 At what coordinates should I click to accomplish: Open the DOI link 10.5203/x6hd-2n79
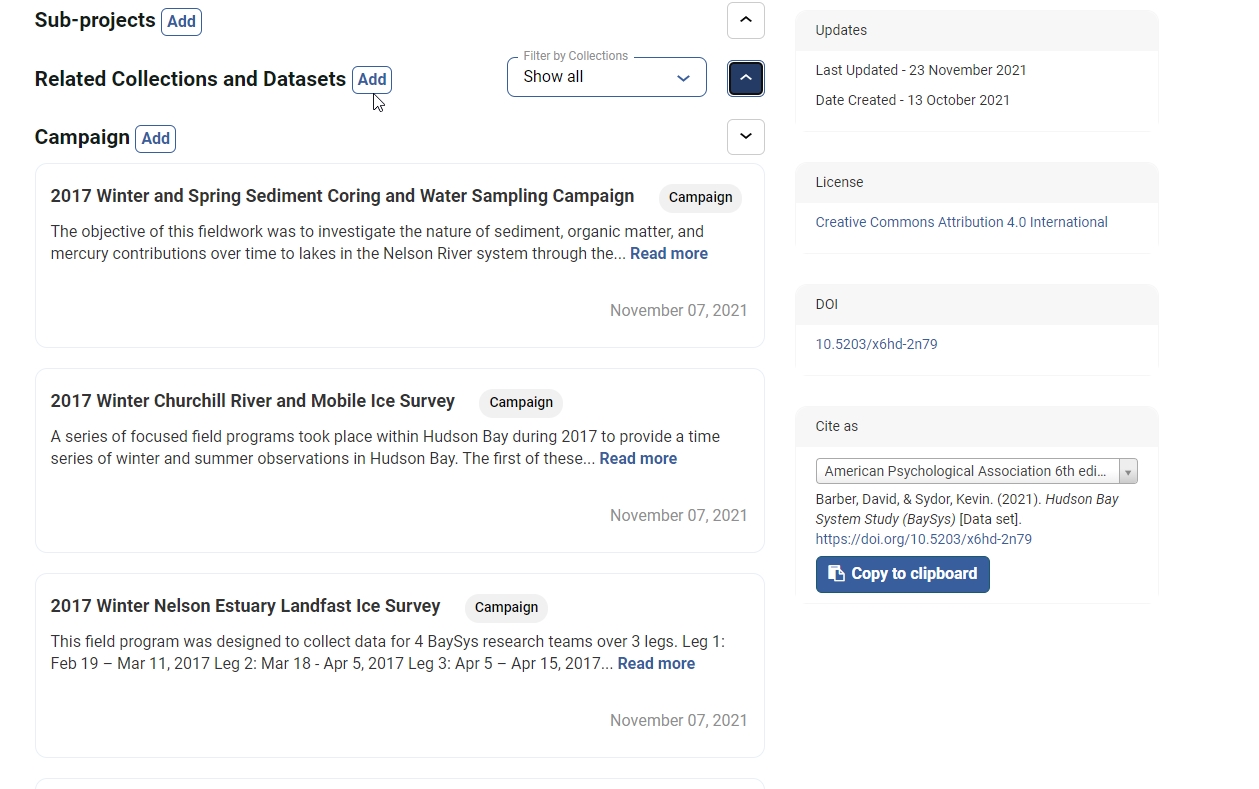point(876,344)
